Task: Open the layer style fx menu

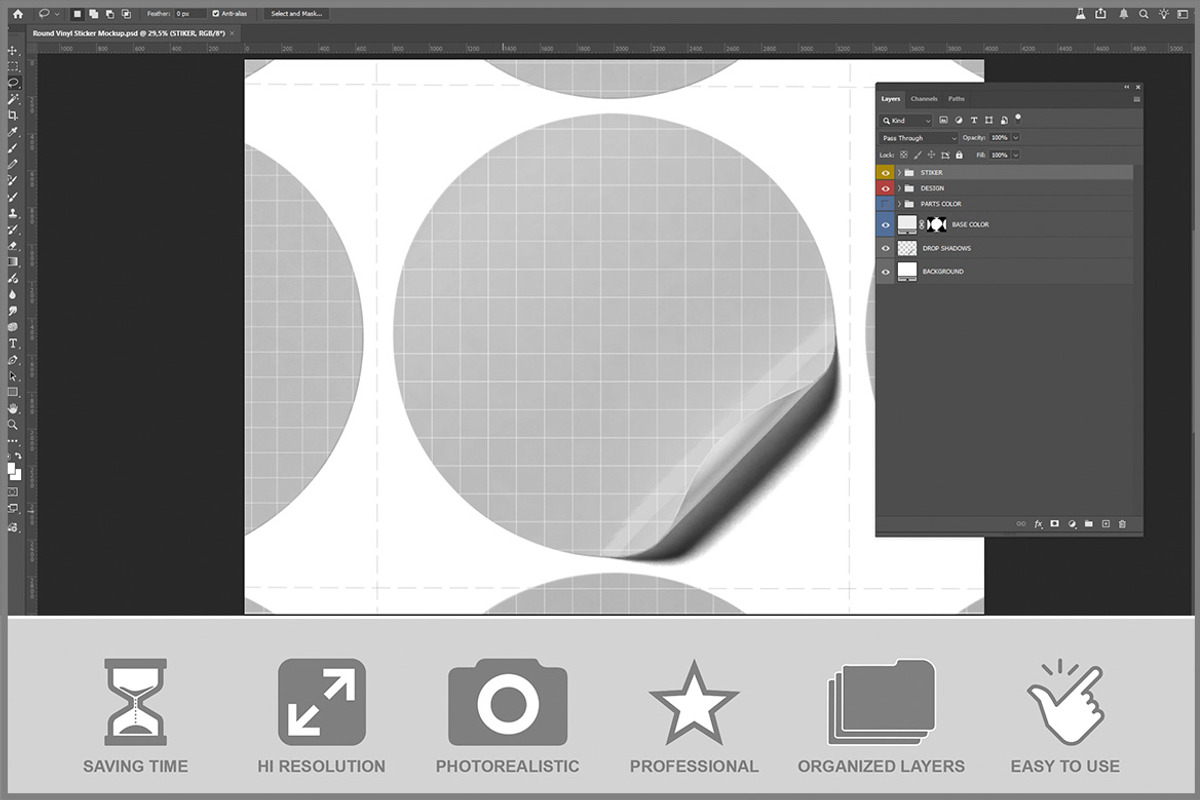Action: [x=1038, y=523]
